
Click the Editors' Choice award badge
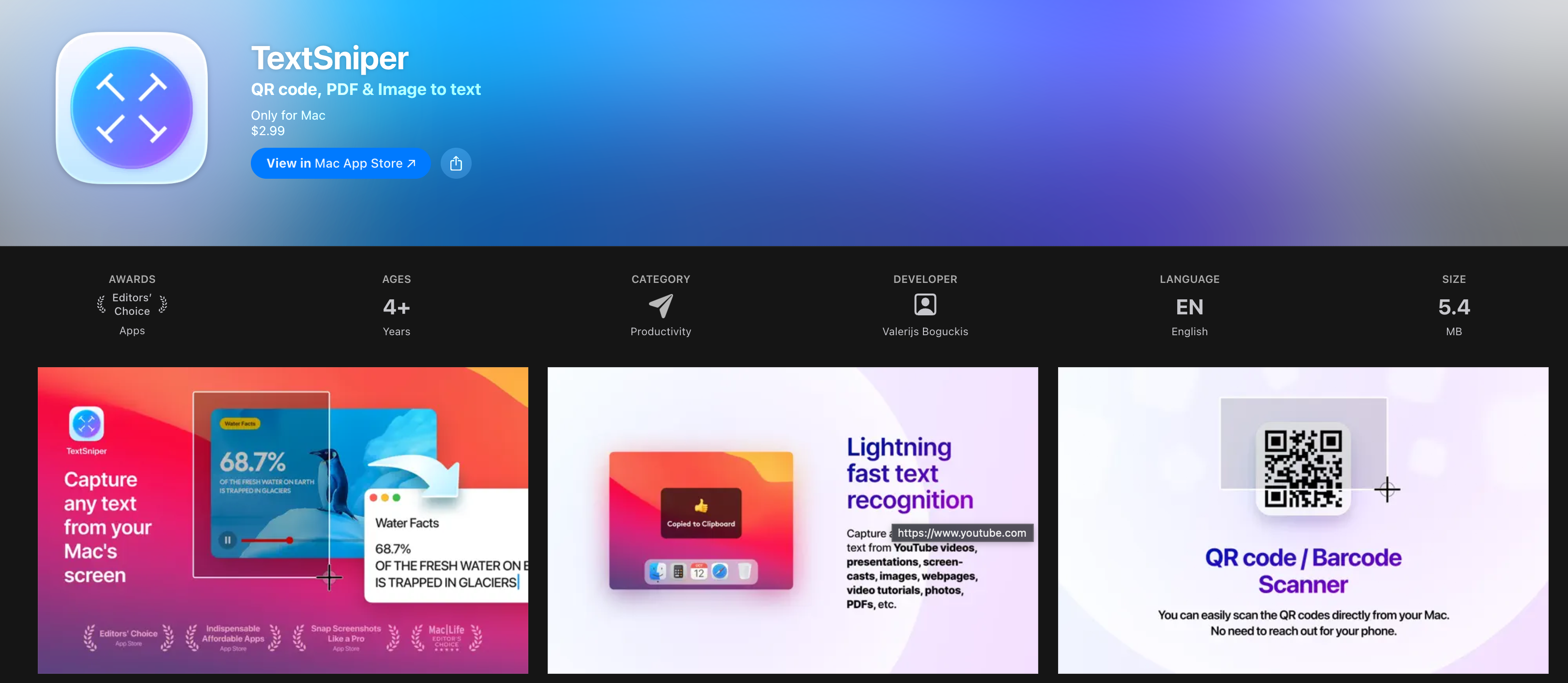pyautogui.click(x=132, y=304)
